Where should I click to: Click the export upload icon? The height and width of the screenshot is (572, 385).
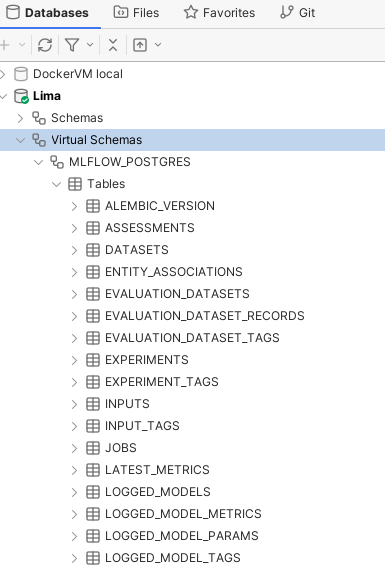140,45
